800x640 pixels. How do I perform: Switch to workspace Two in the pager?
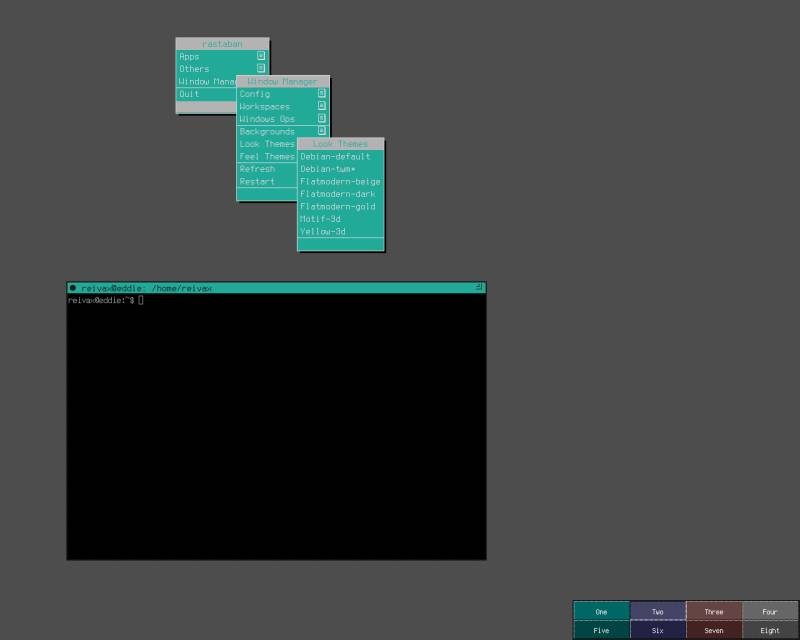click(x=658, y=612)
